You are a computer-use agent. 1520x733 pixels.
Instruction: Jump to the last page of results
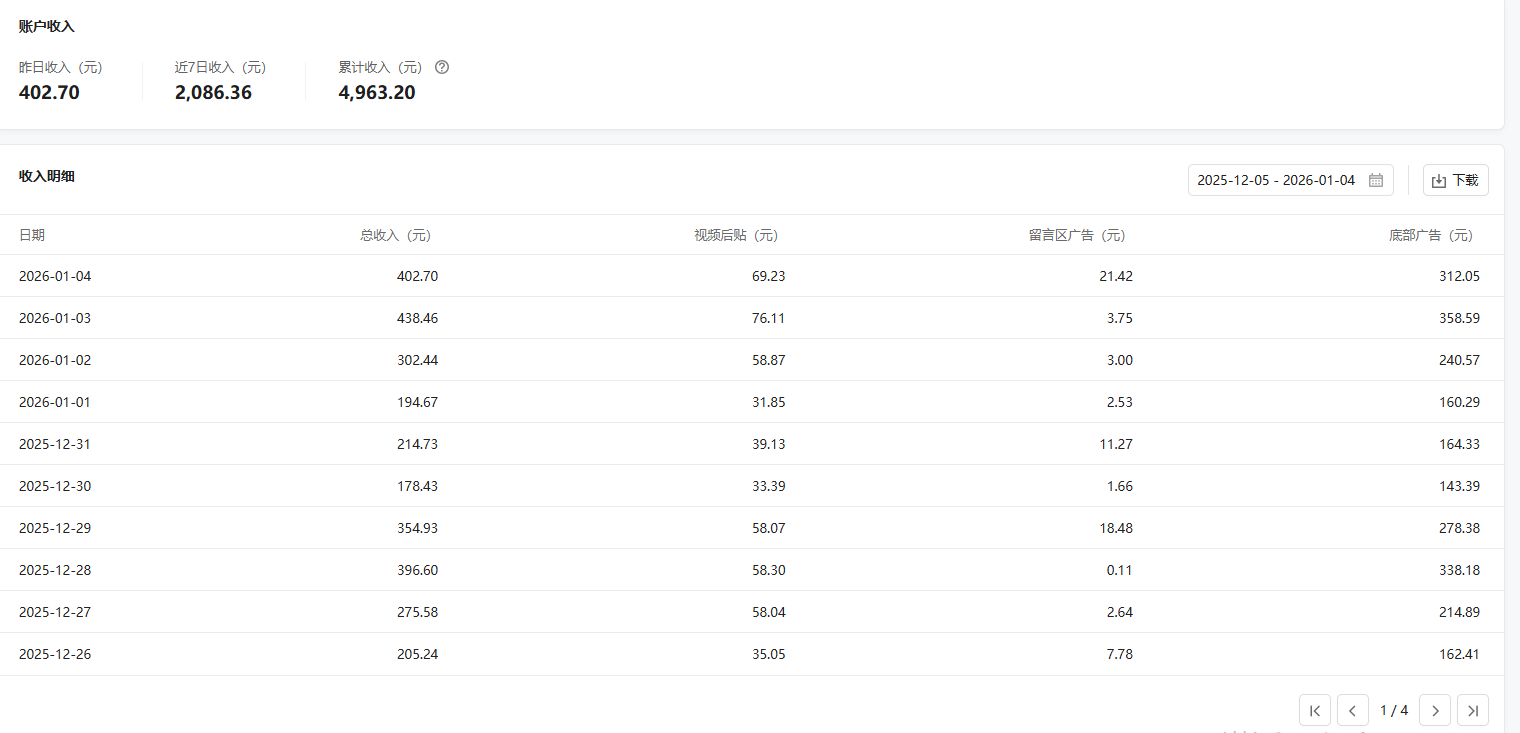point(1472,710)
